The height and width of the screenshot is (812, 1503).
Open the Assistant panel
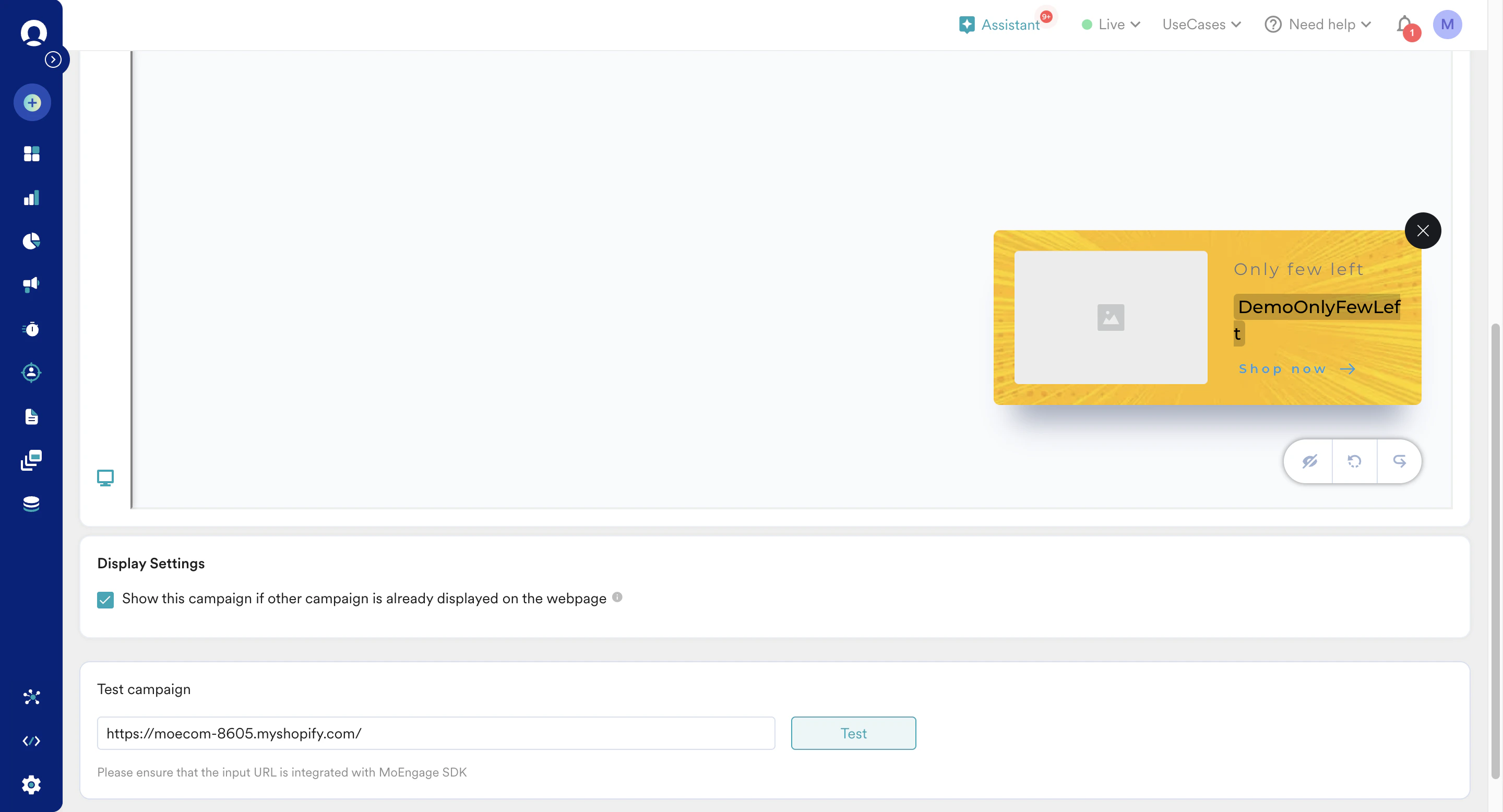(1000, 25)
